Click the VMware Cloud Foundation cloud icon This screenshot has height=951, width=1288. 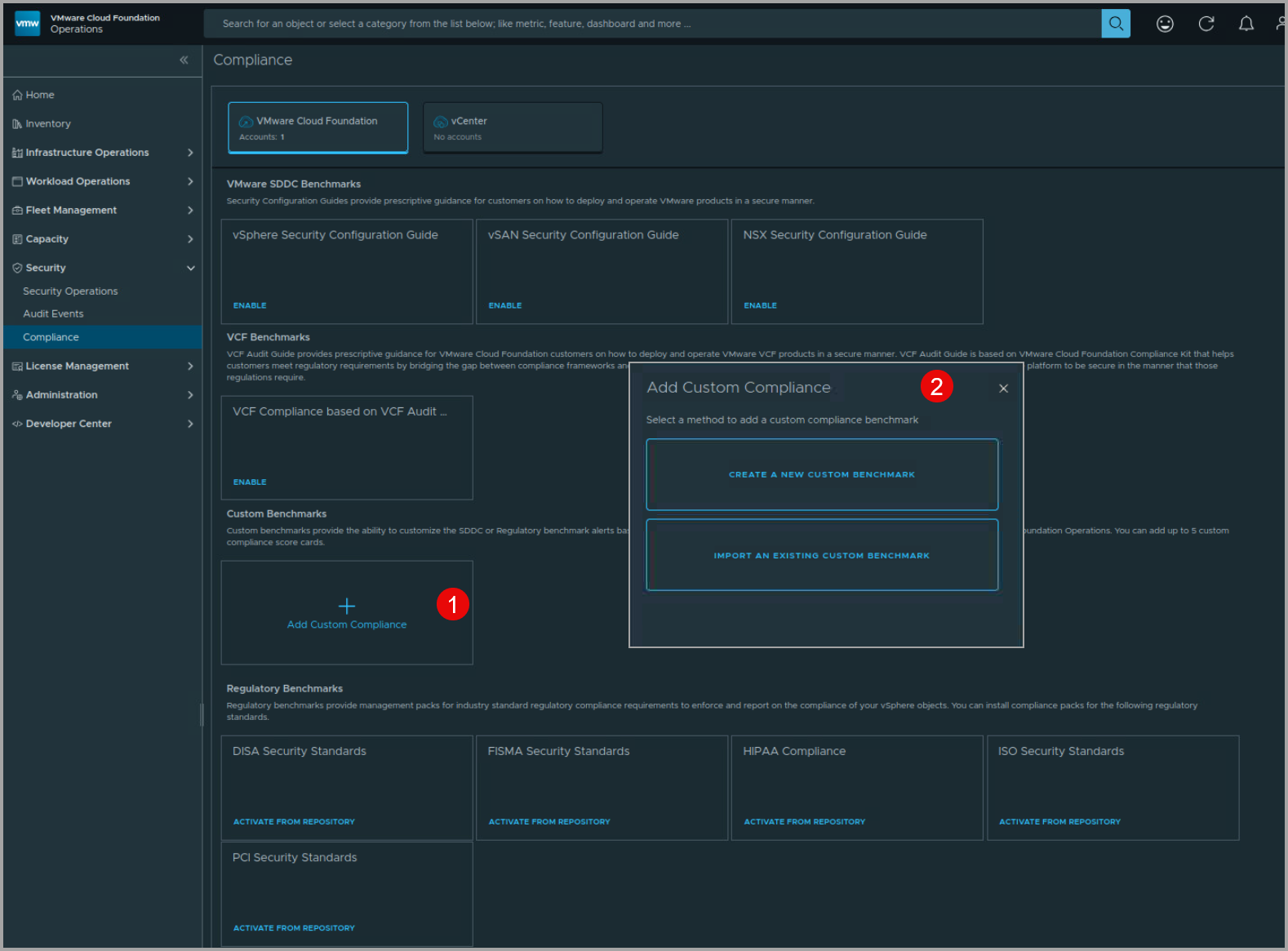click(x=246, y=122)
